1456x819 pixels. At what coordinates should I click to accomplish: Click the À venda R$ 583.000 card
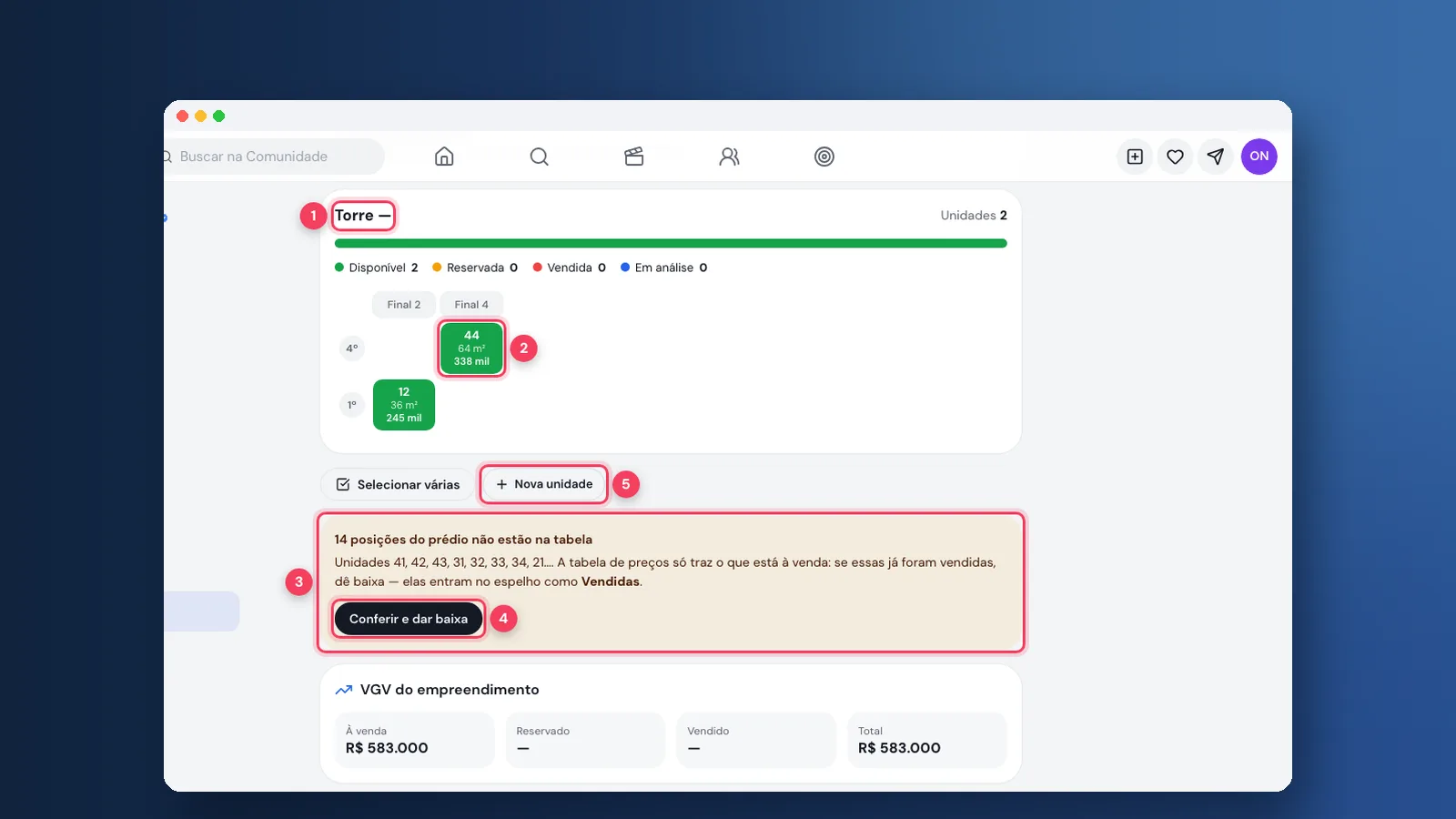[x=414, y=740]
